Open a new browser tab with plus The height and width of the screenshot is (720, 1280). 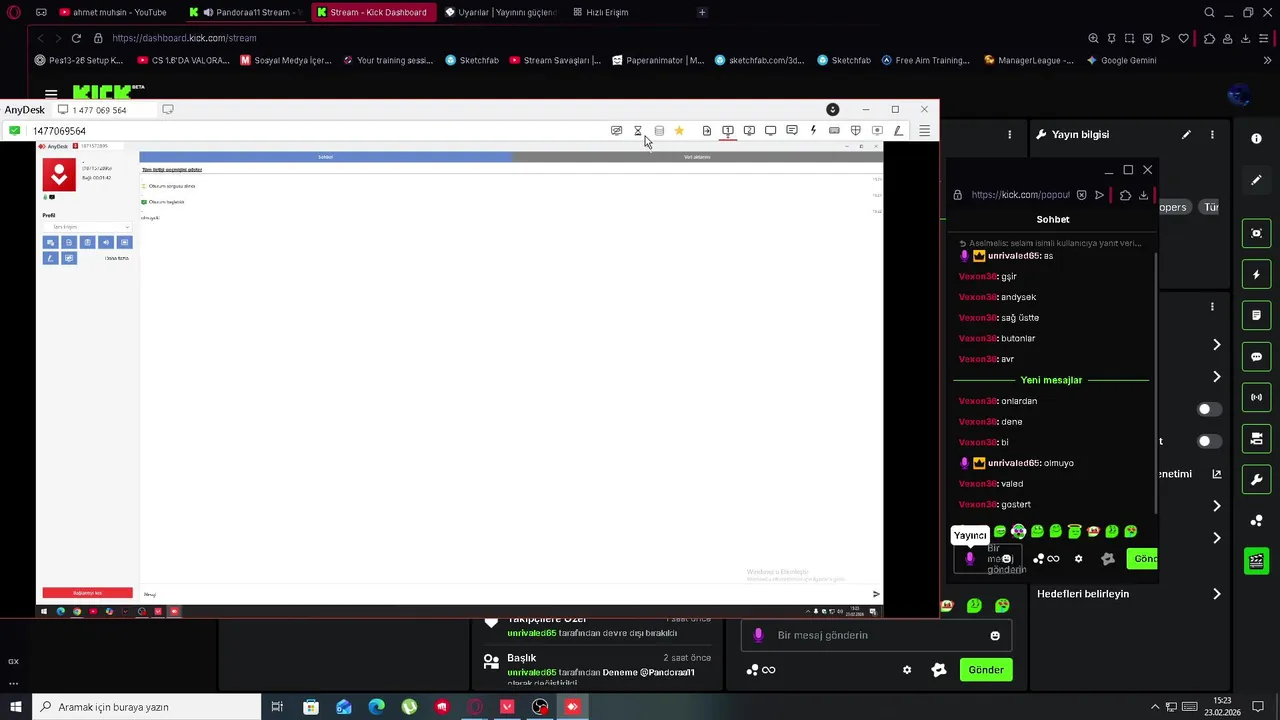tap(702, 12)
